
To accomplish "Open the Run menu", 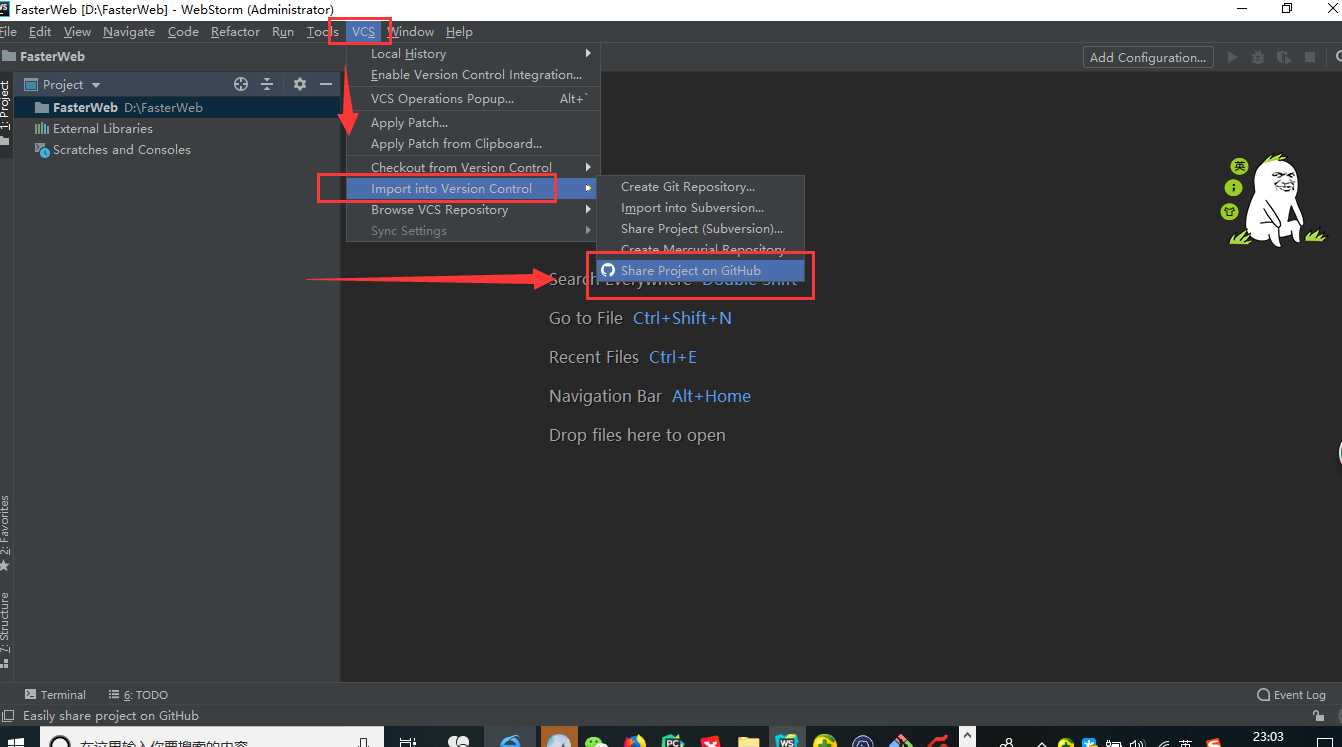I will (283, 32).
